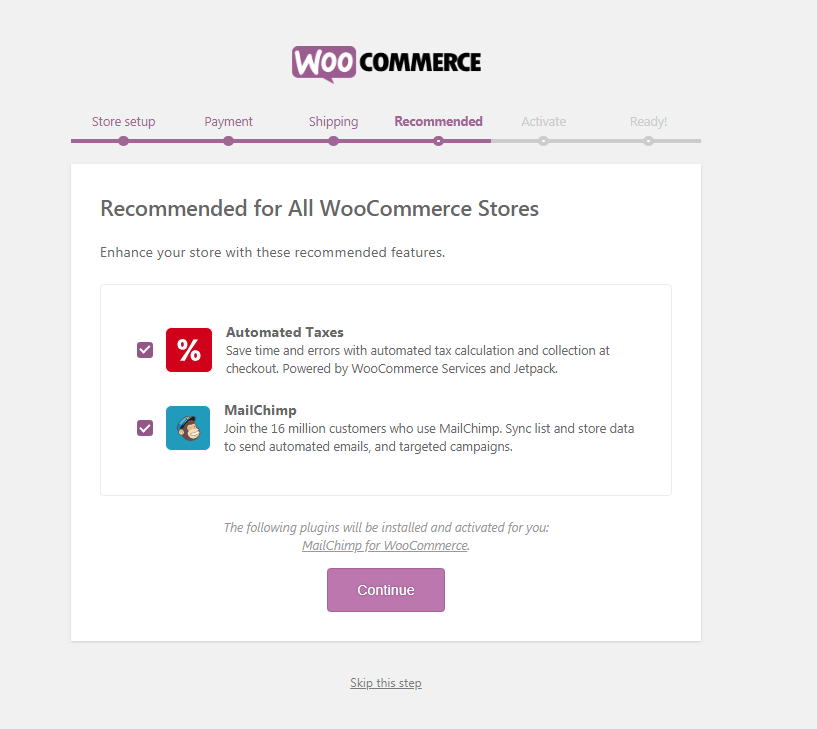
Task: Uncheck the MailChimp checkbox
Action: coord(145,428)
